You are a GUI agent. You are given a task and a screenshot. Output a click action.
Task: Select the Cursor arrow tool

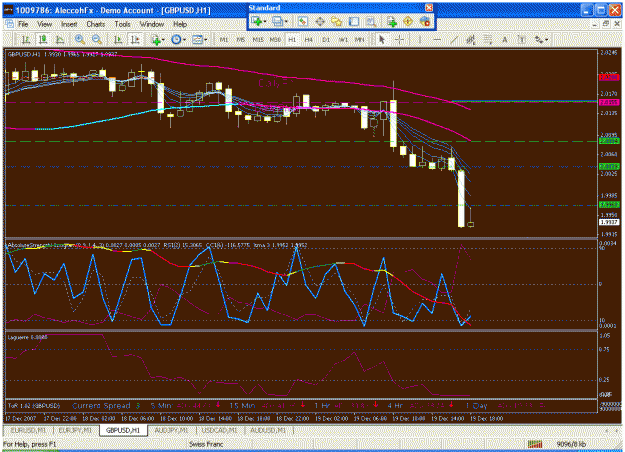tap(382, 39)
